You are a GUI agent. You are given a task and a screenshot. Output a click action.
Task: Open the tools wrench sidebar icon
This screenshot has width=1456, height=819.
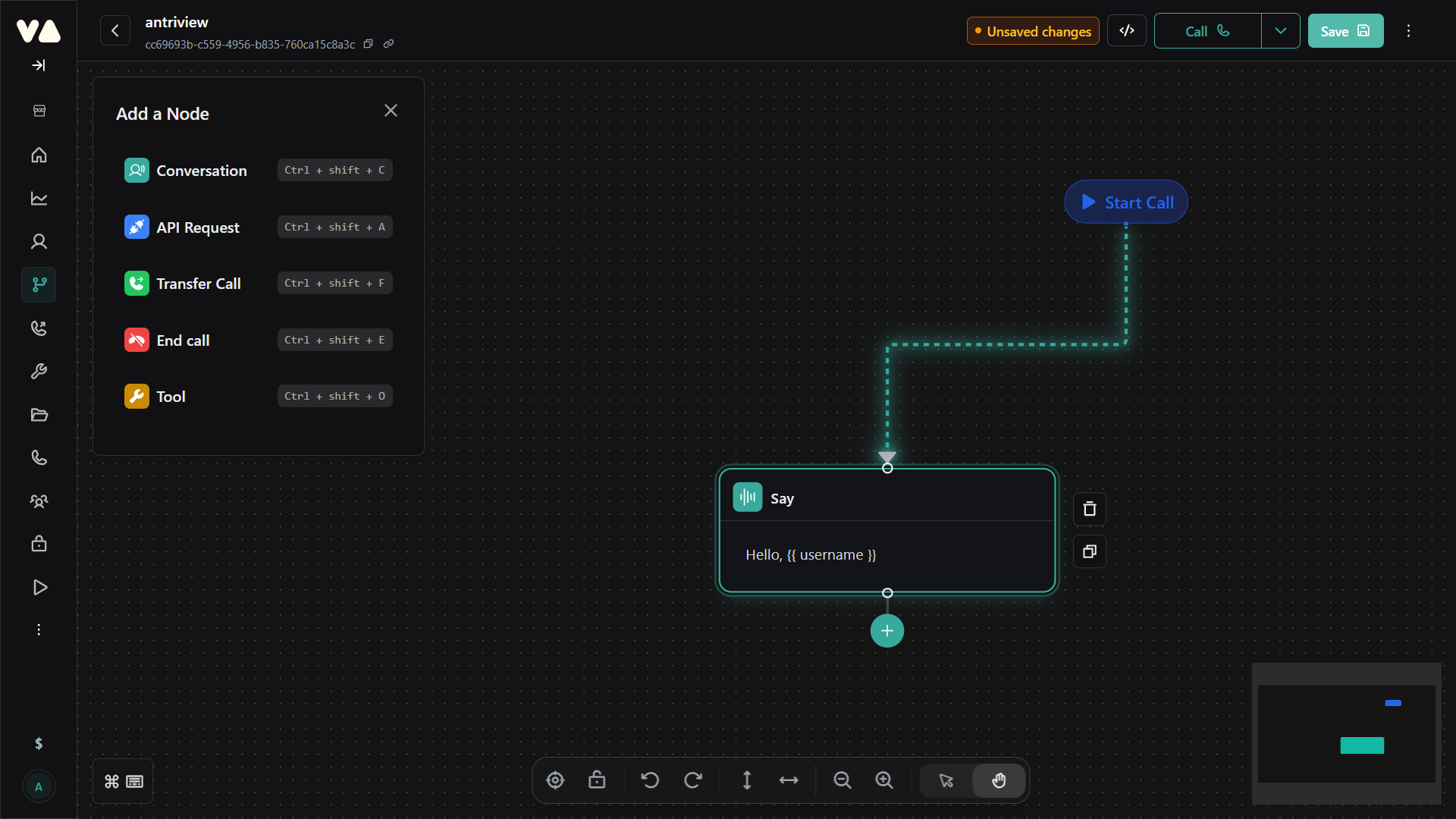(x=39, y=372)
